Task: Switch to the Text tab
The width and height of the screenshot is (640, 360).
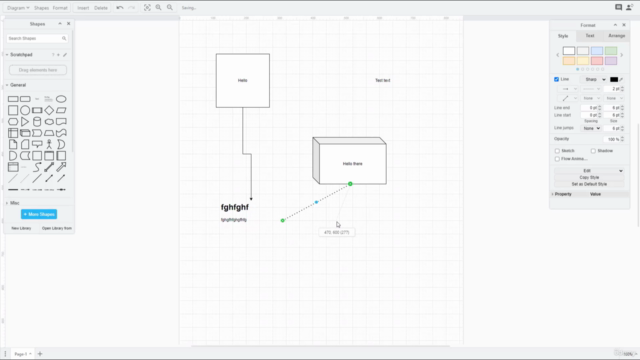Action: pyautogui.click(x=590, y=36)
